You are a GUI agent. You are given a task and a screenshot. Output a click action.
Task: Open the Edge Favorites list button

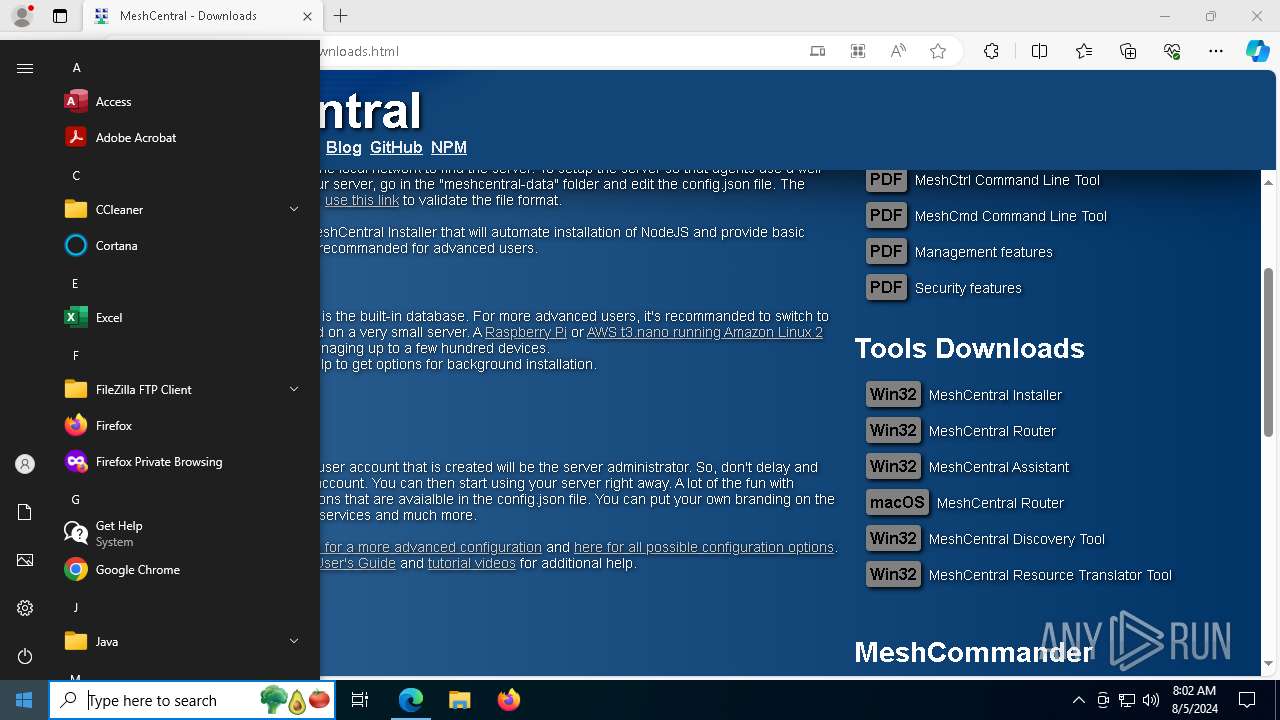tap(1084, 51)
